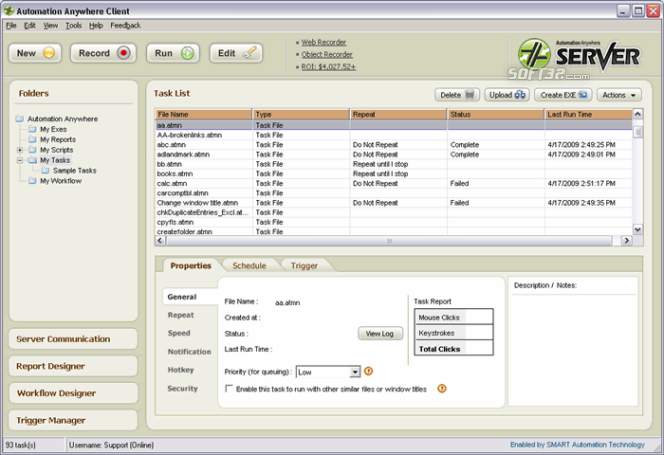Select the Repeat properties section
This screenshot has height=455, width=664.
coord(181,315)
